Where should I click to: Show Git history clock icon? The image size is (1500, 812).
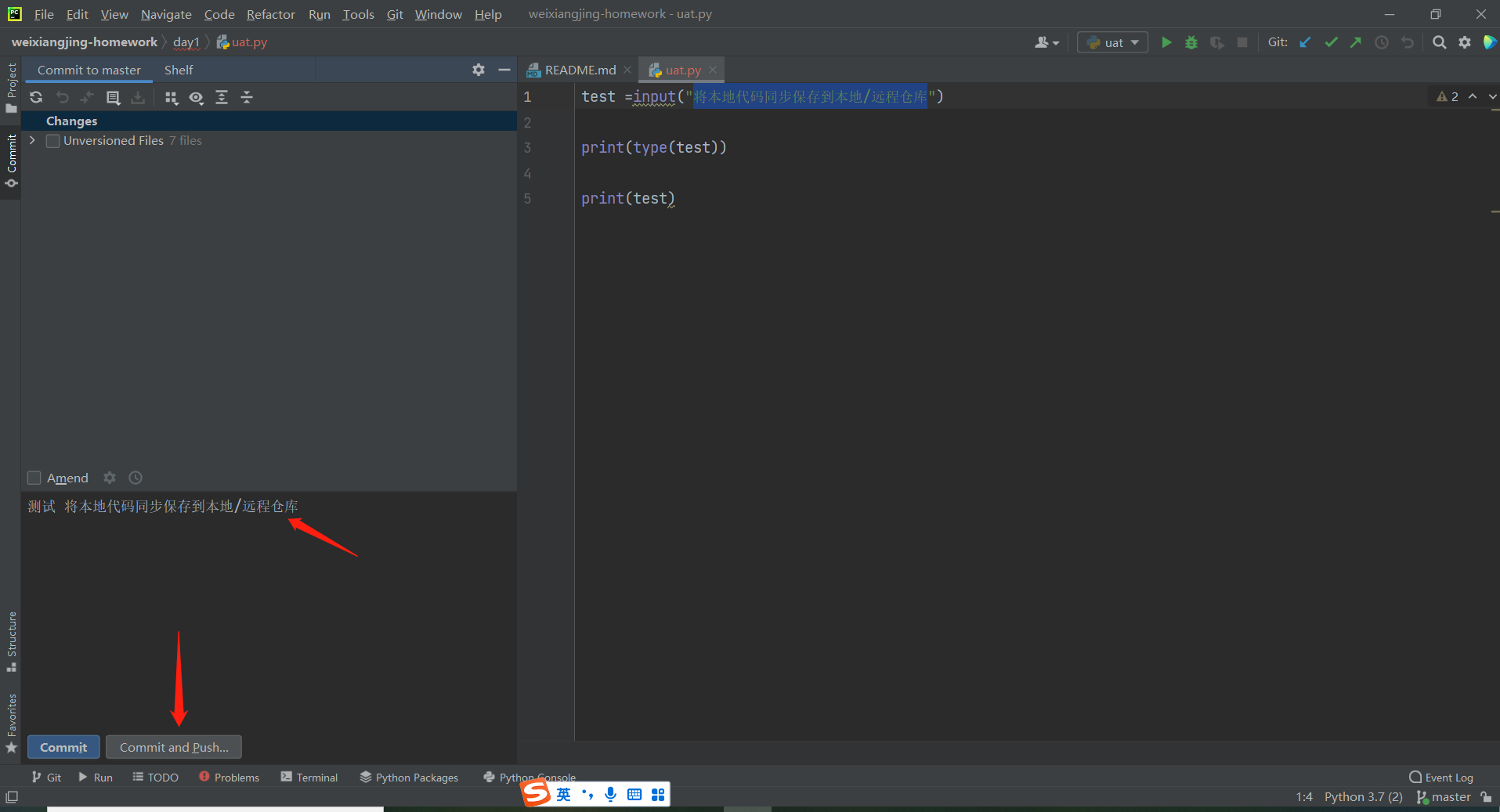(1382, 42)
